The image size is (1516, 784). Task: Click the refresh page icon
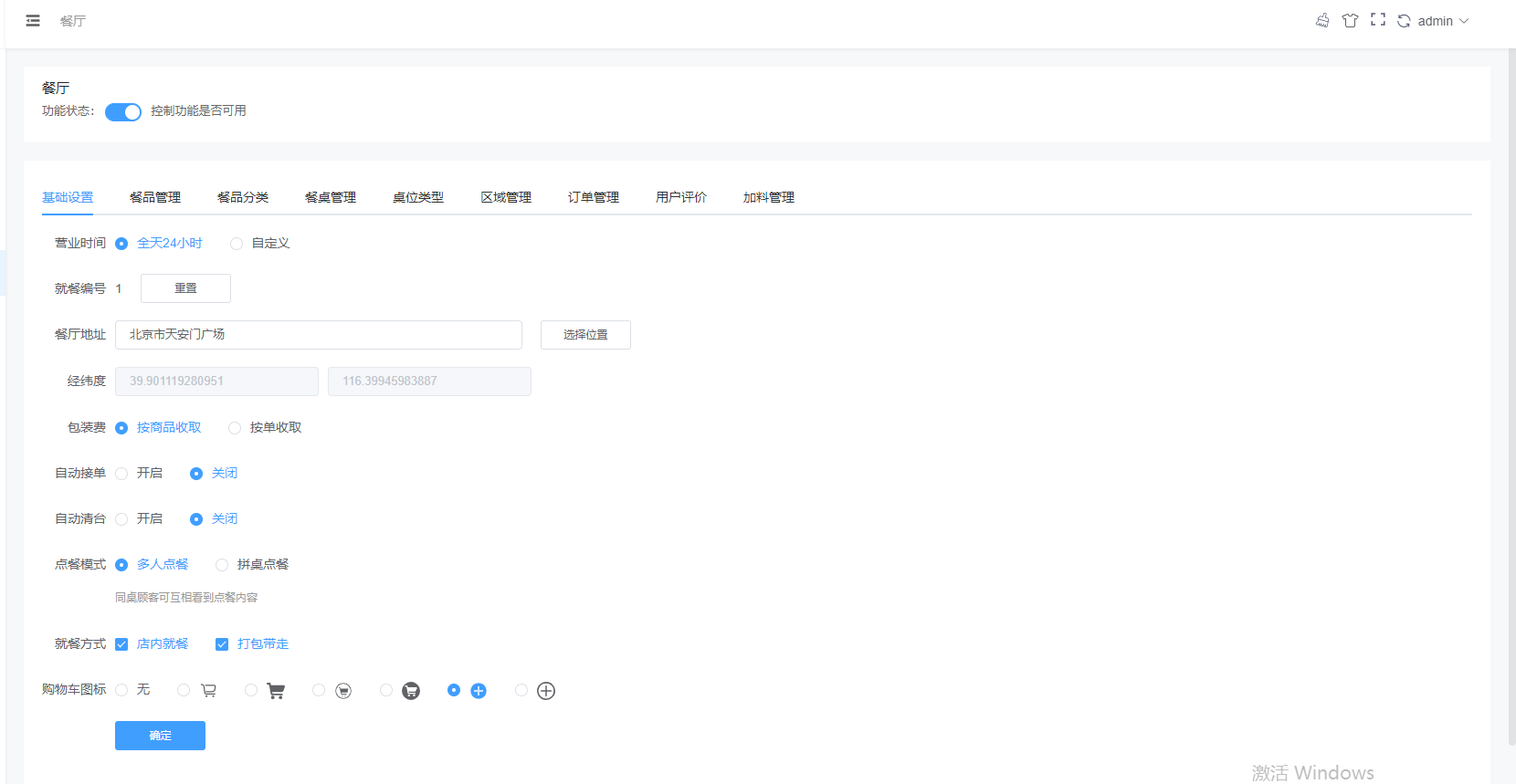(x=1405, y=21)
